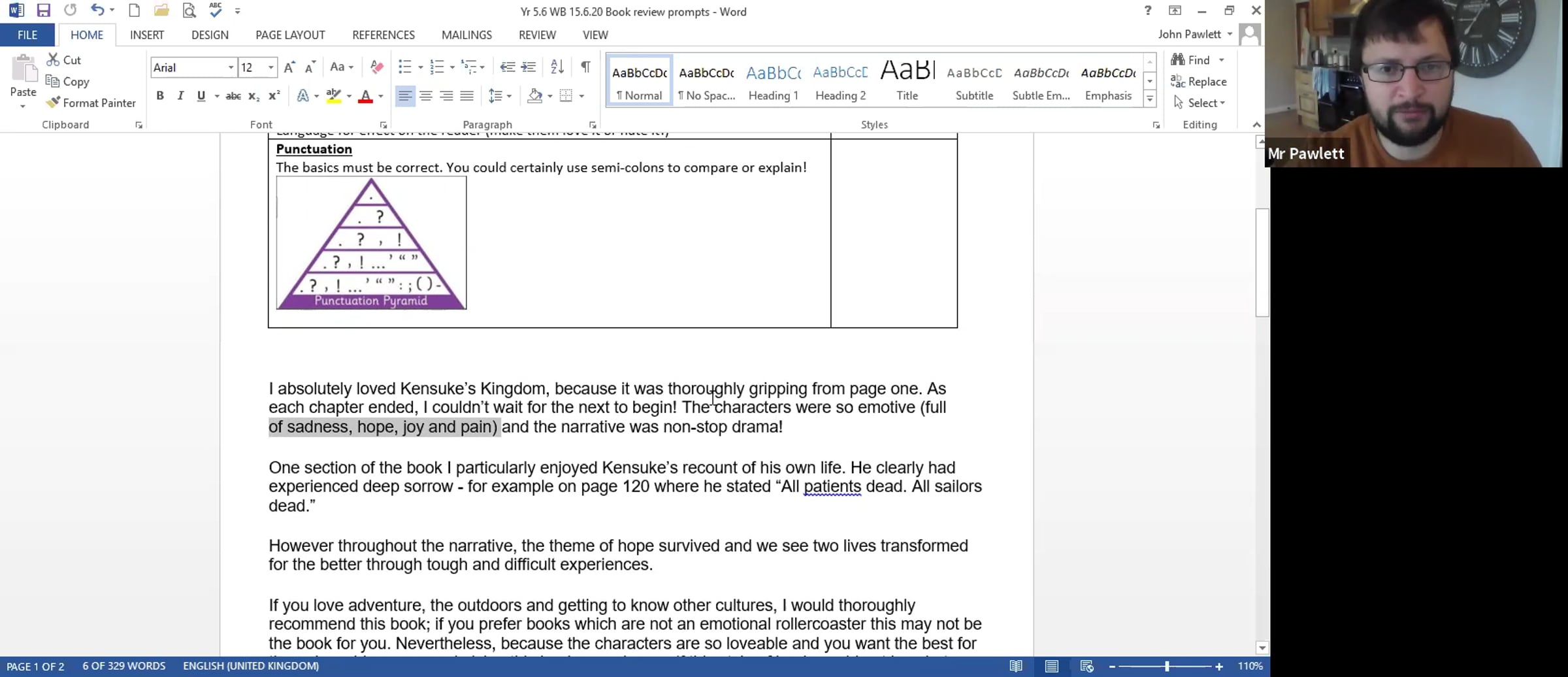Screen dimensions: 1568x677
Task: Switch to the INSERT tab
Action: pyautogui.click(x=147, y=35)
